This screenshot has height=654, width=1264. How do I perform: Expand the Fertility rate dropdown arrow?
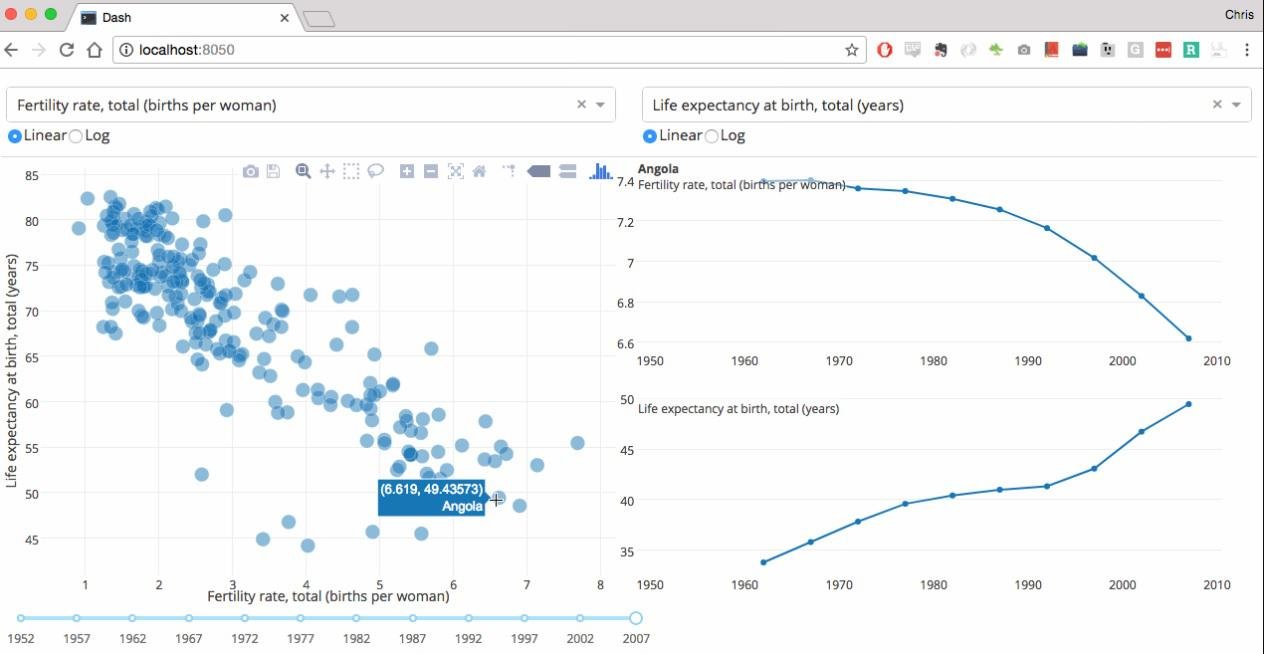click(601, 105)
